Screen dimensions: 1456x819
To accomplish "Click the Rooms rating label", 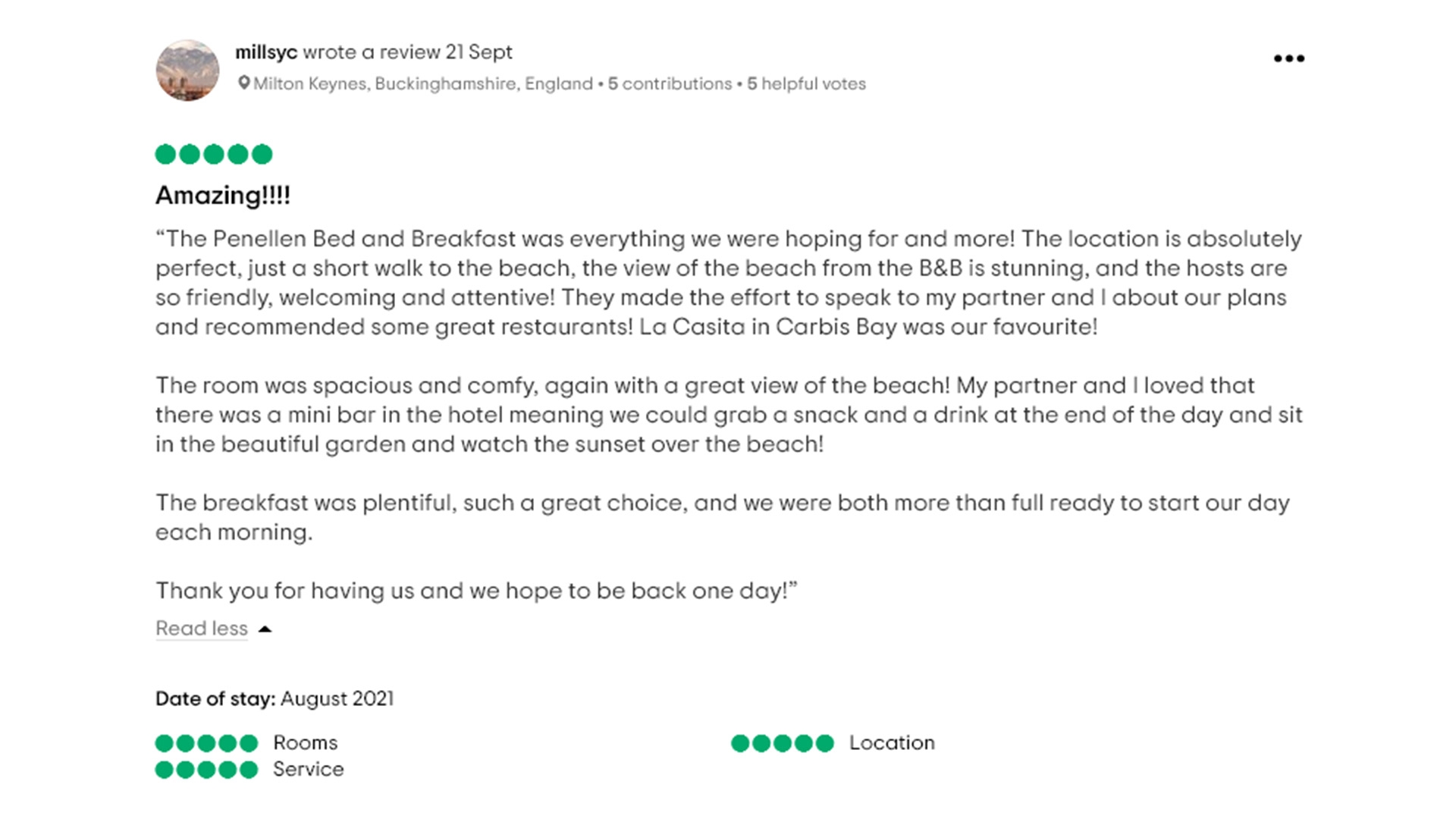I will pyautogui.click(x=306, y=743).
